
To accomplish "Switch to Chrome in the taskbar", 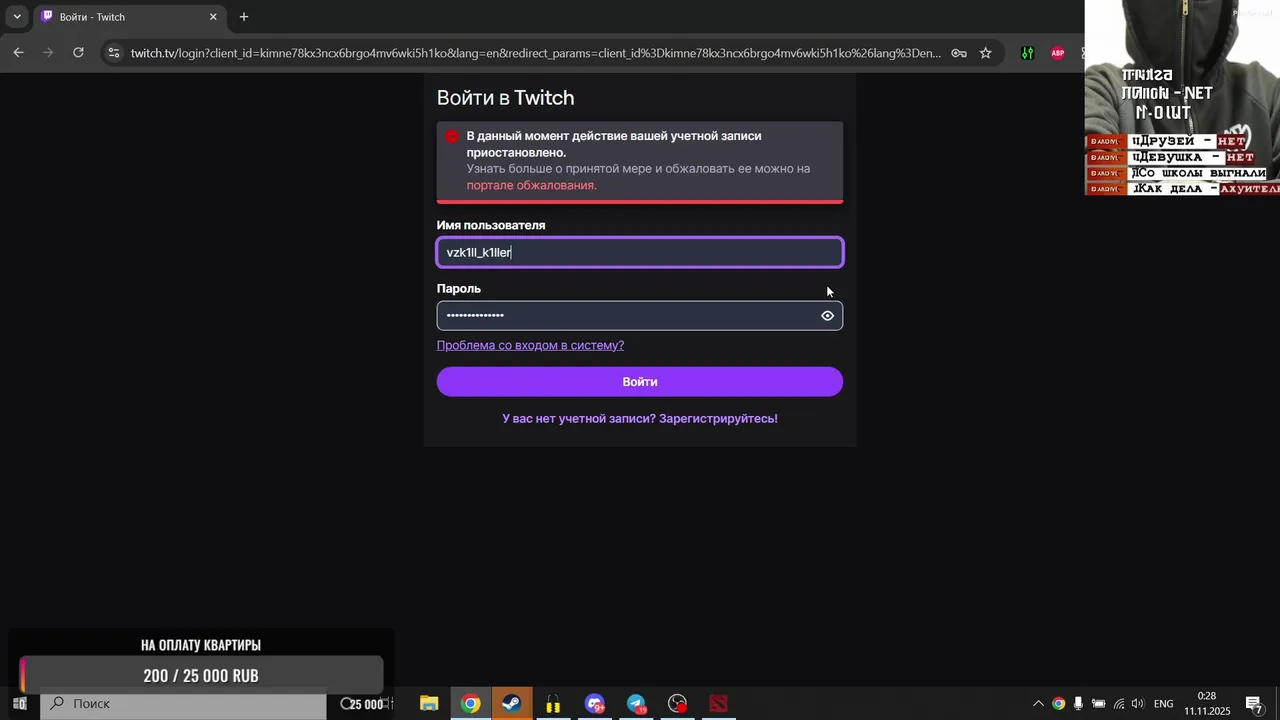I will (470, 704).
